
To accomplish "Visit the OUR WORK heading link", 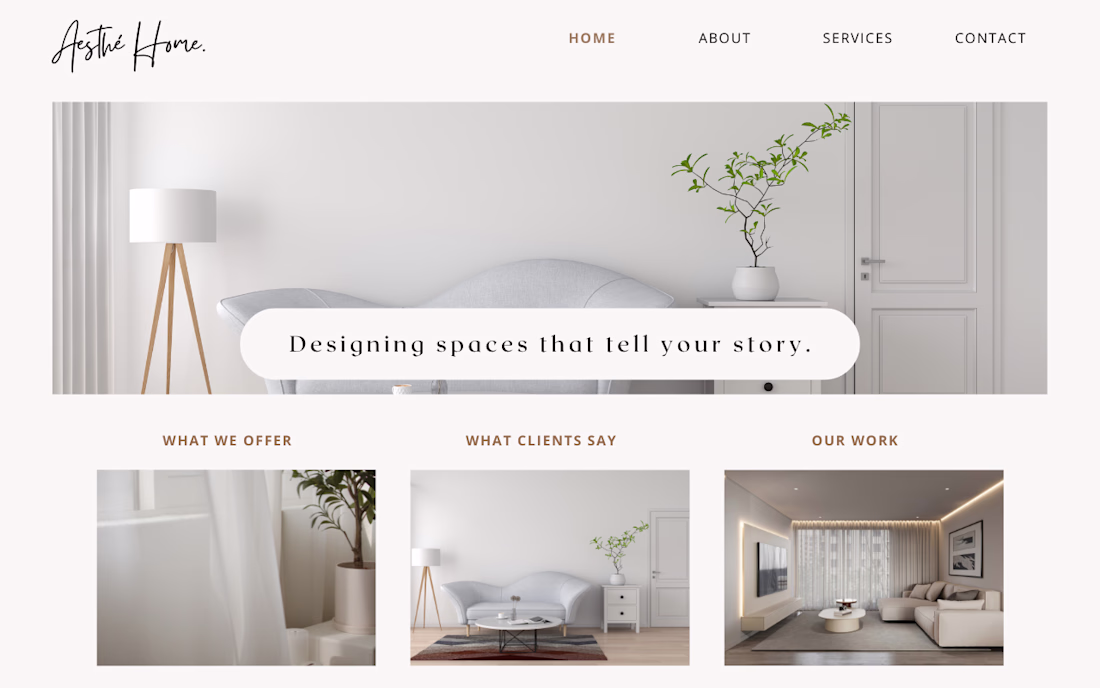I will [x=855, y=440].
